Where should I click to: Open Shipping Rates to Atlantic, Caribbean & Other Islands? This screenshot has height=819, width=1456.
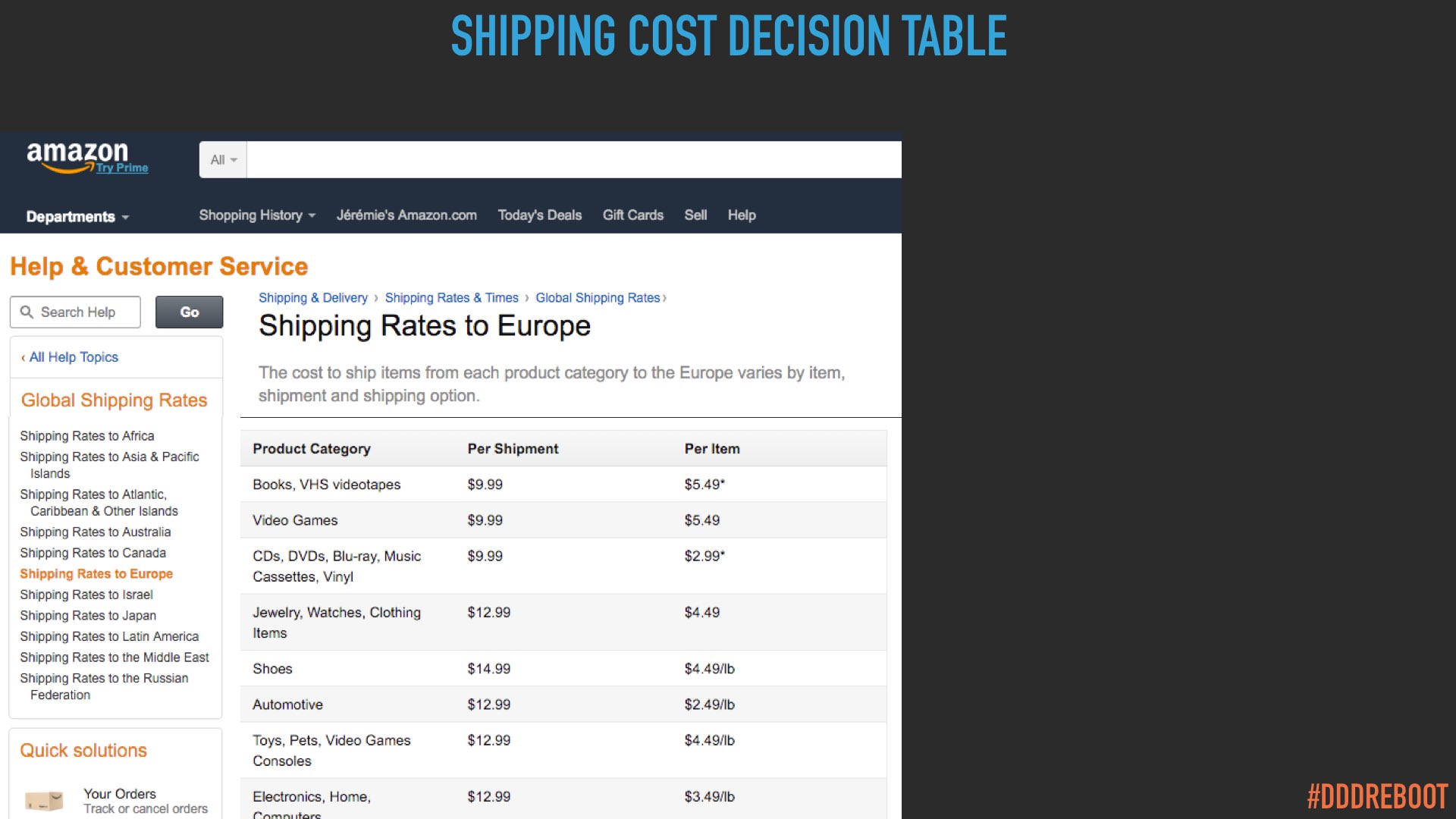click(99, 503)
